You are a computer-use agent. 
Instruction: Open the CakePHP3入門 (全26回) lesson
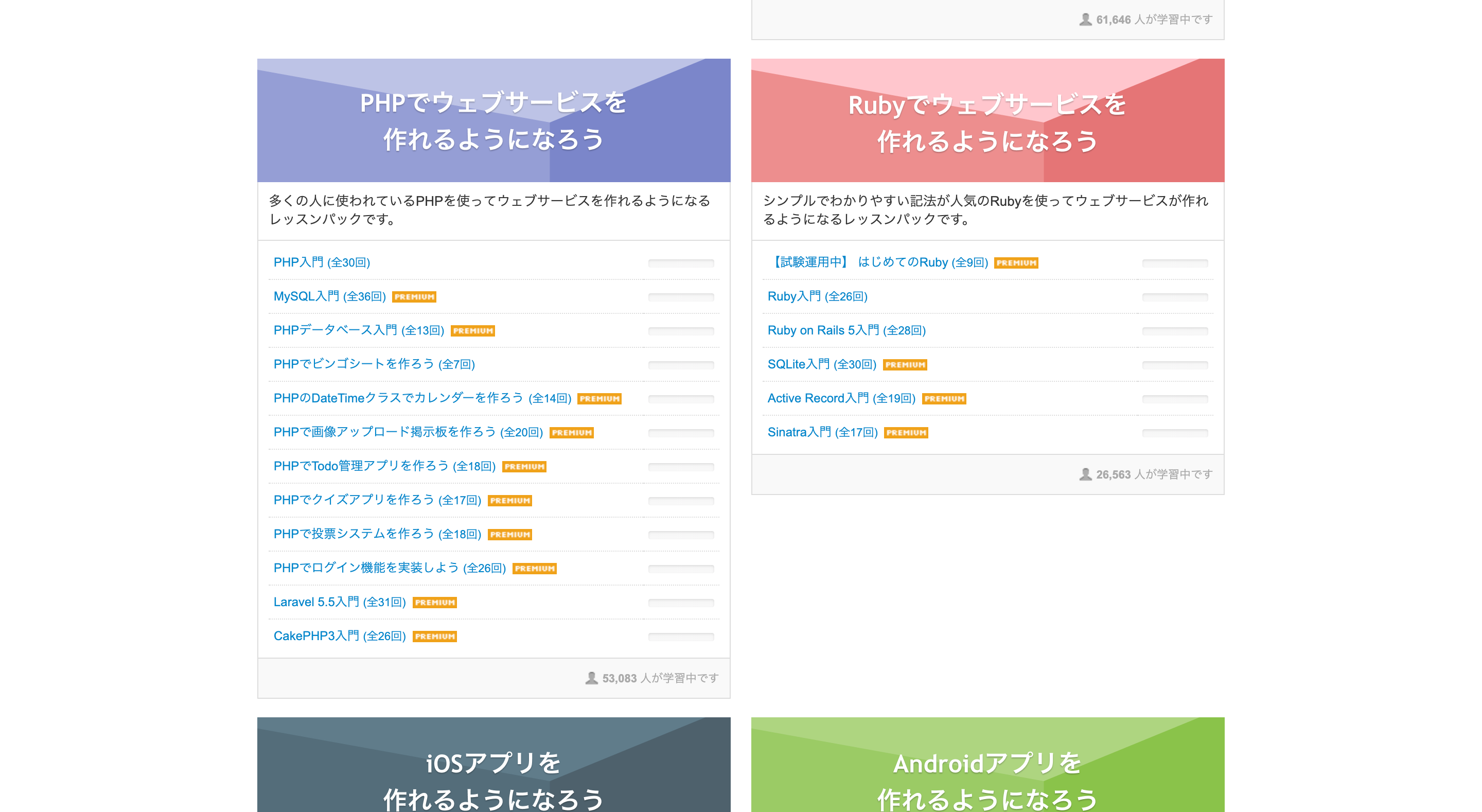pyautogui.click(x=340, y=636)
